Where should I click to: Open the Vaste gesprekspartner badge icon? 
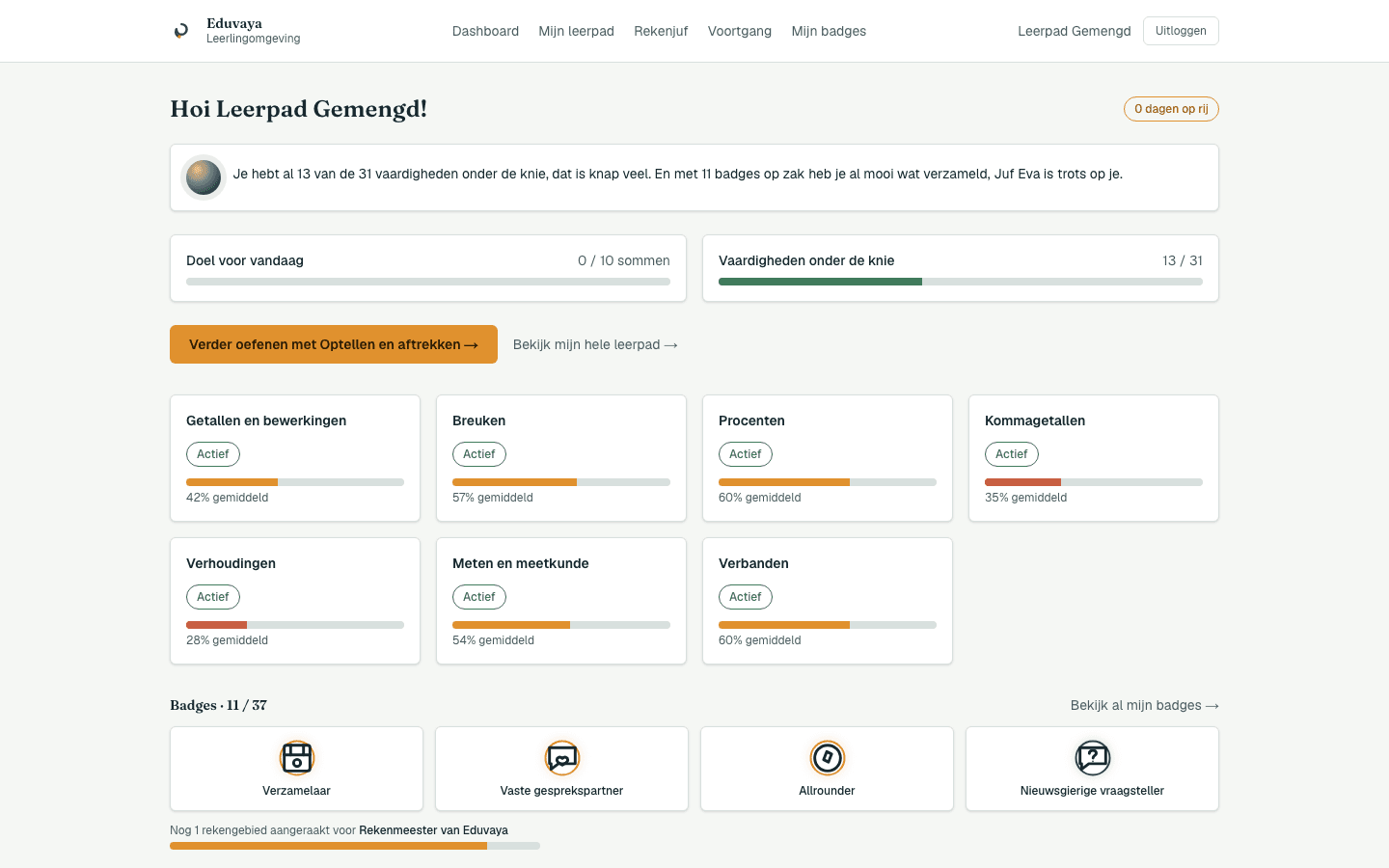[x=562, y=758]
